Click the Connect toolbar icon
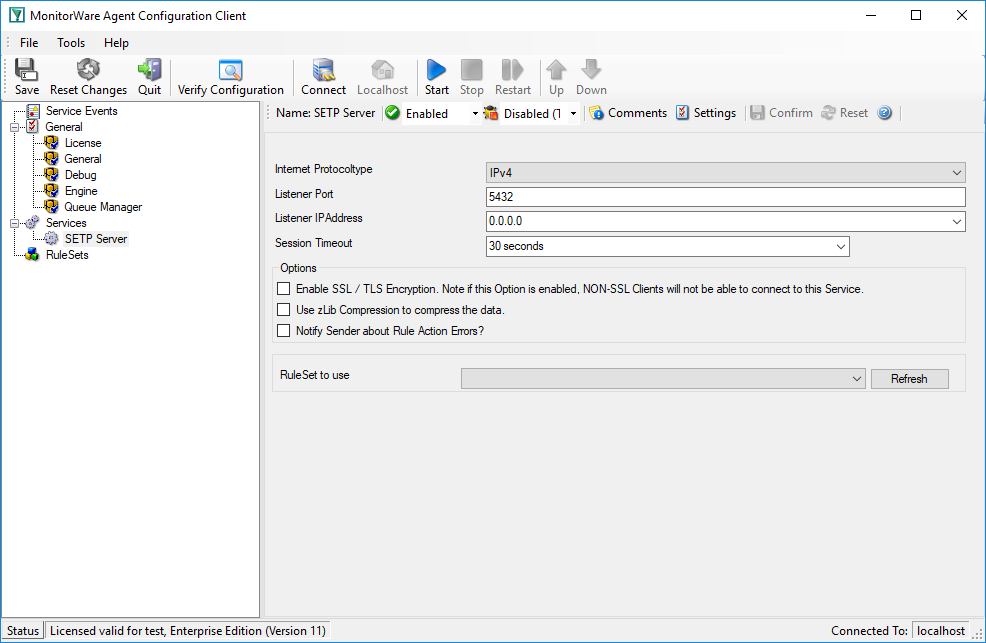This screenshot has height=643, width=986. pos(323,70)
